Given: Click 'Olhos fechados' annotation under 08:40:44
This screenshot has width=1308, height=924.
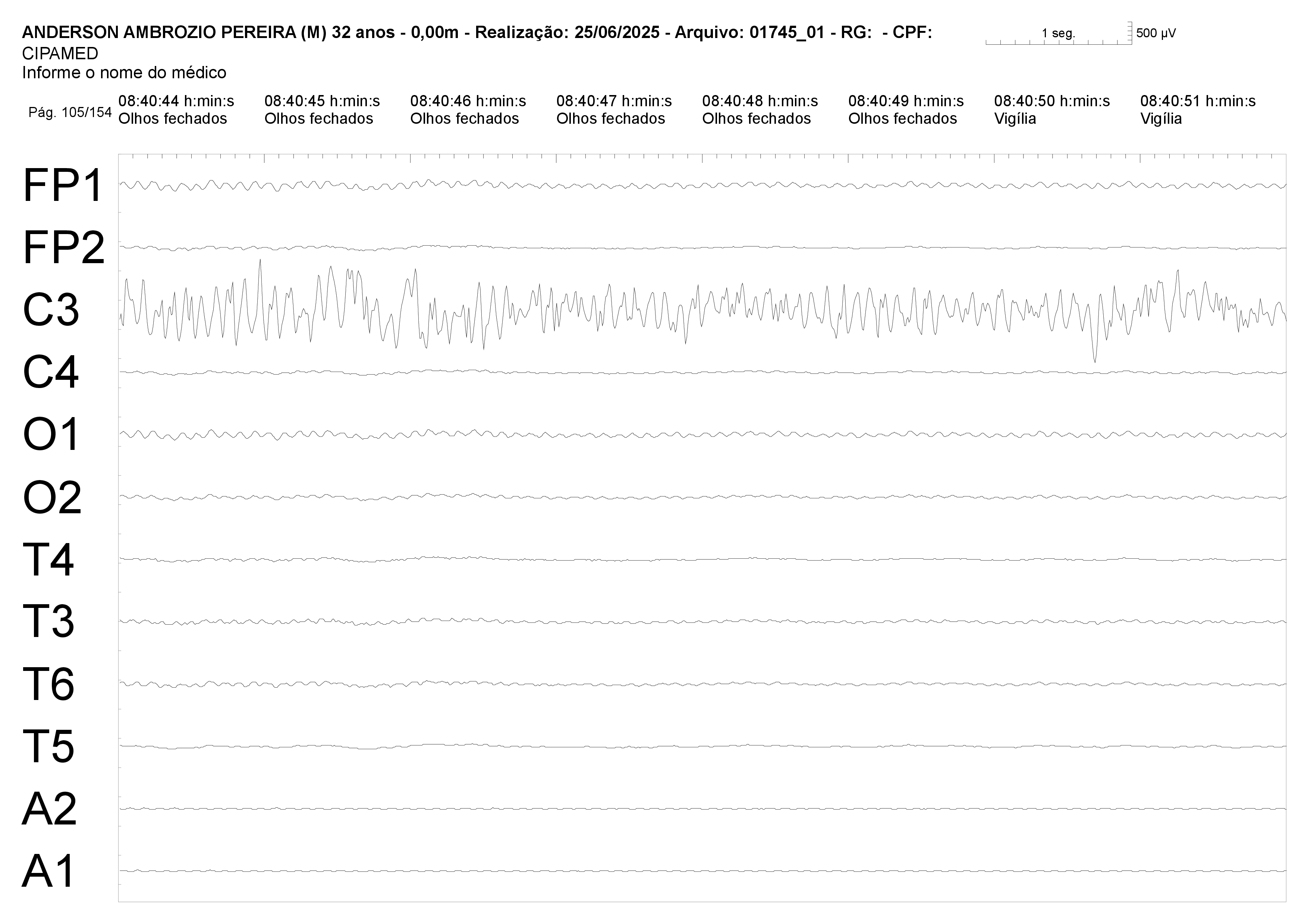Looking at the screenshot, I should click(x=173, y=119).
